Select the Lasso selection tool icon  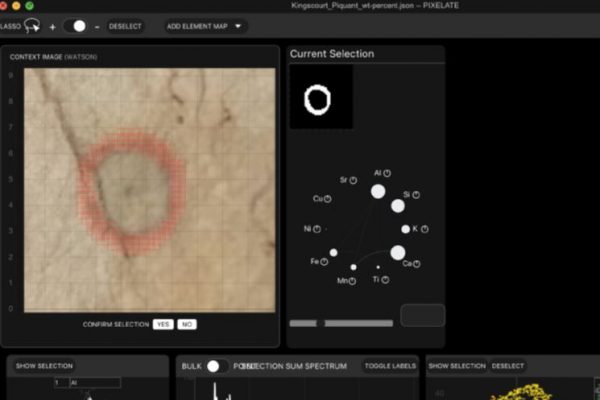coord(34,26)
